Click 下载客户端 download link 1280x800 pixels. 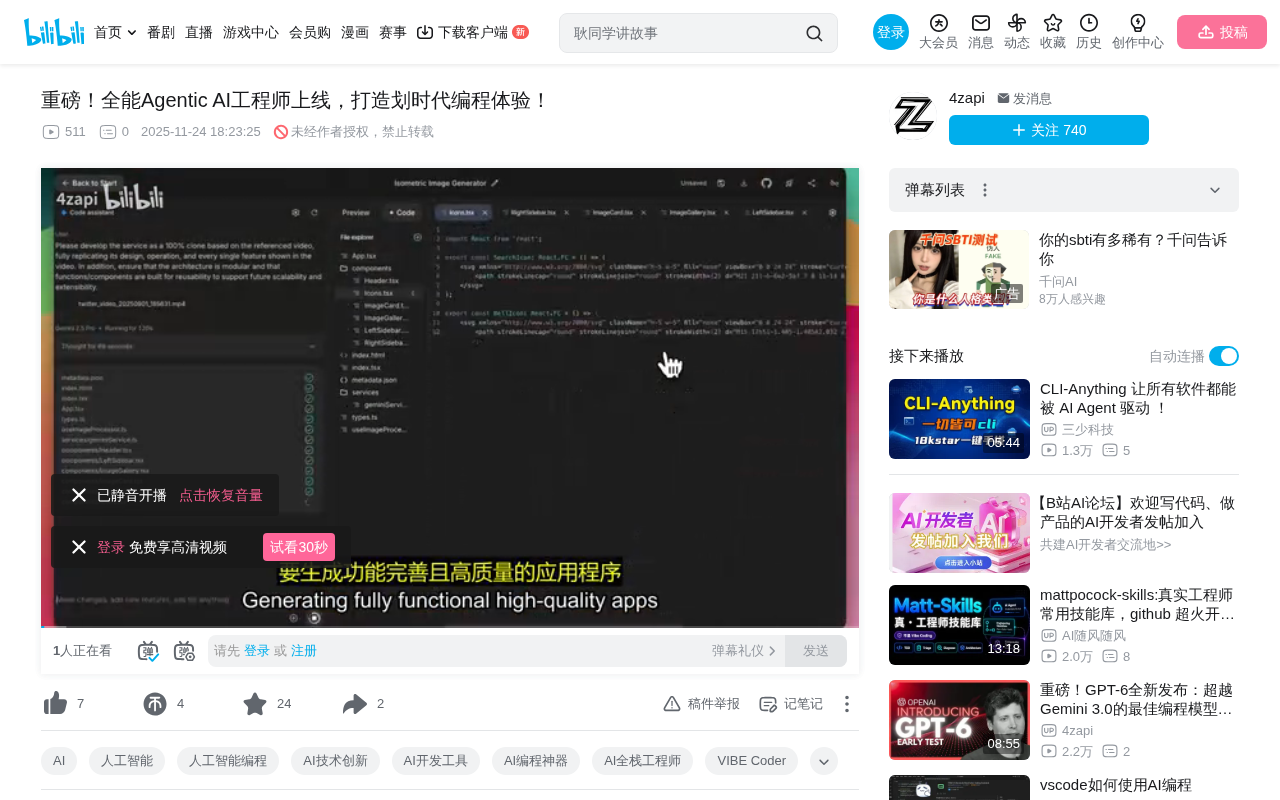472,32
